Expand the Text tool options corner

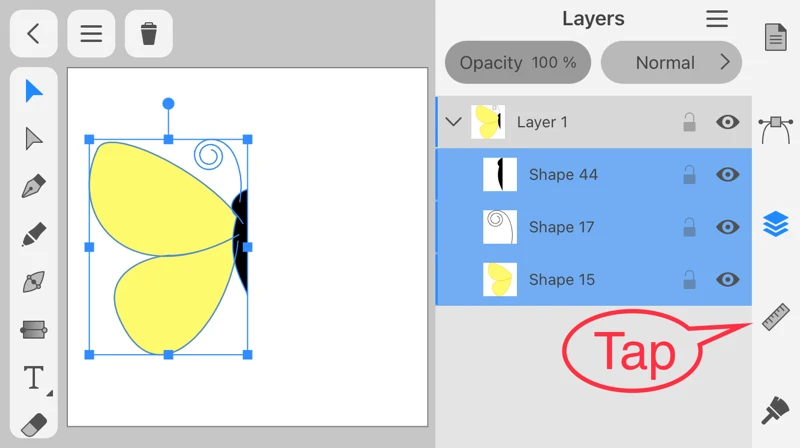48,392
